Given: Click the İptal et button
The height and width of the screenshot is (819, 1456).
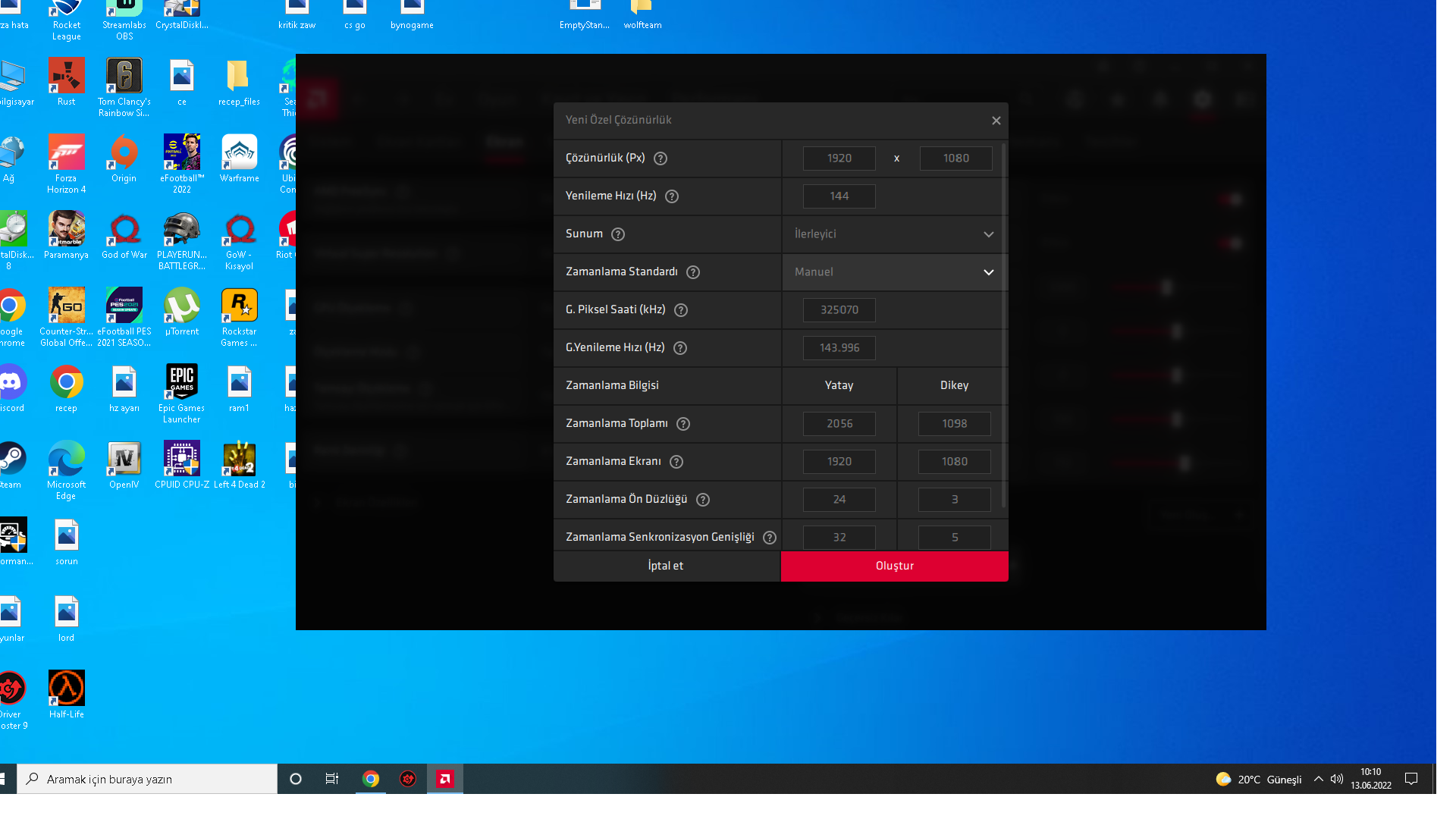Looking at the screenshot, I should pos(667,566).
